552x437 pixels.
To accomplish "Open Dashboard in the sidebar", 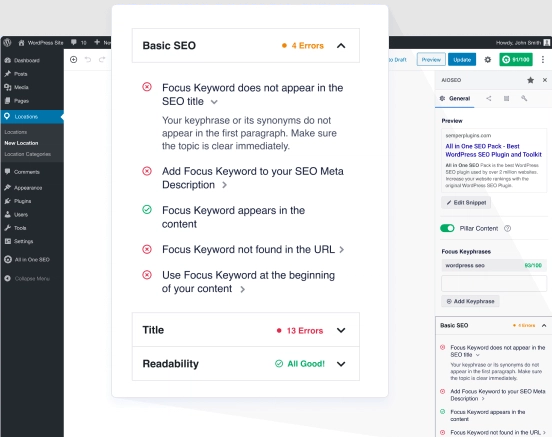I will (22, 60).
